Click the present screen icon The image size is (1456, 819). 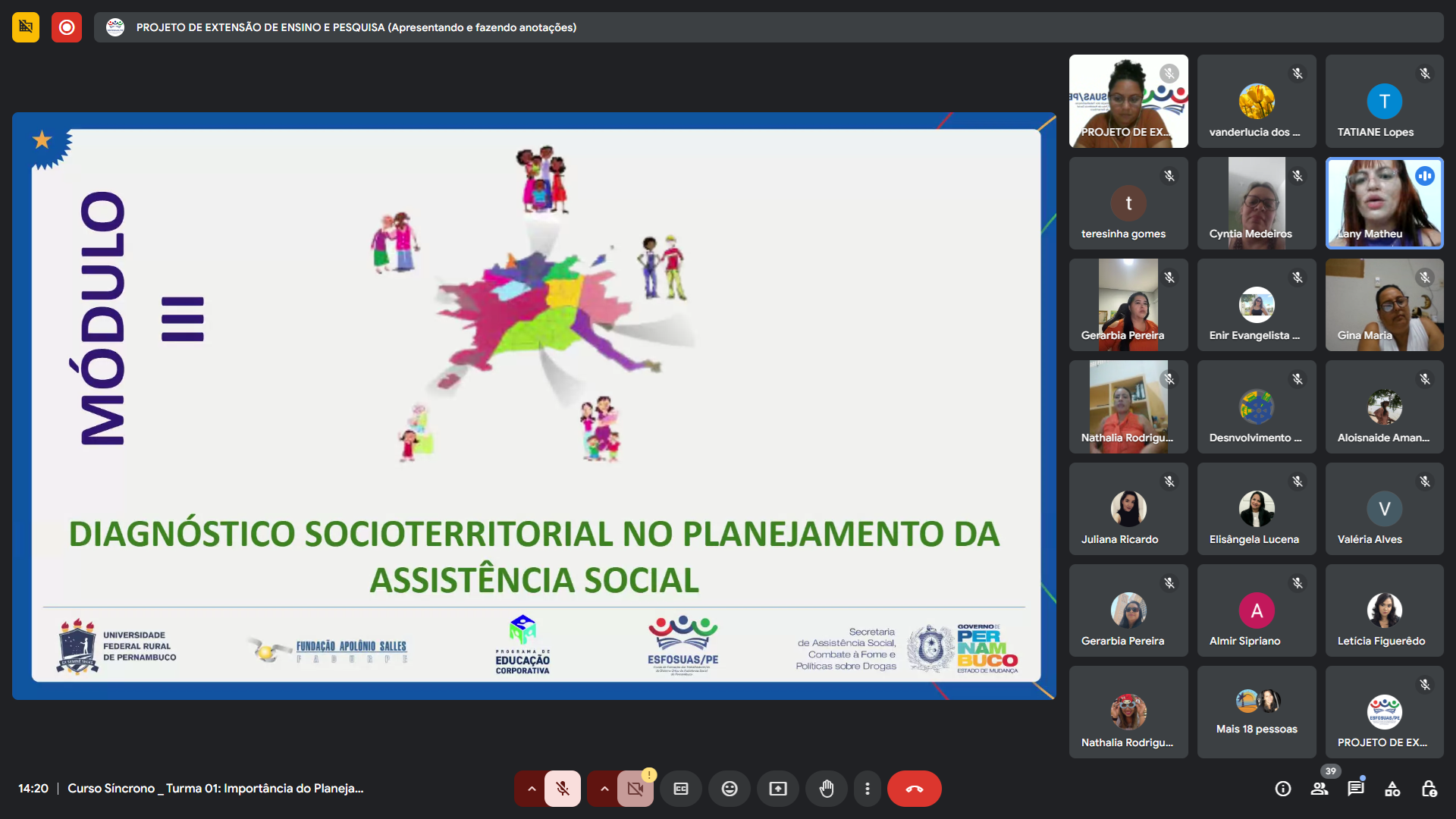point(778,789)
